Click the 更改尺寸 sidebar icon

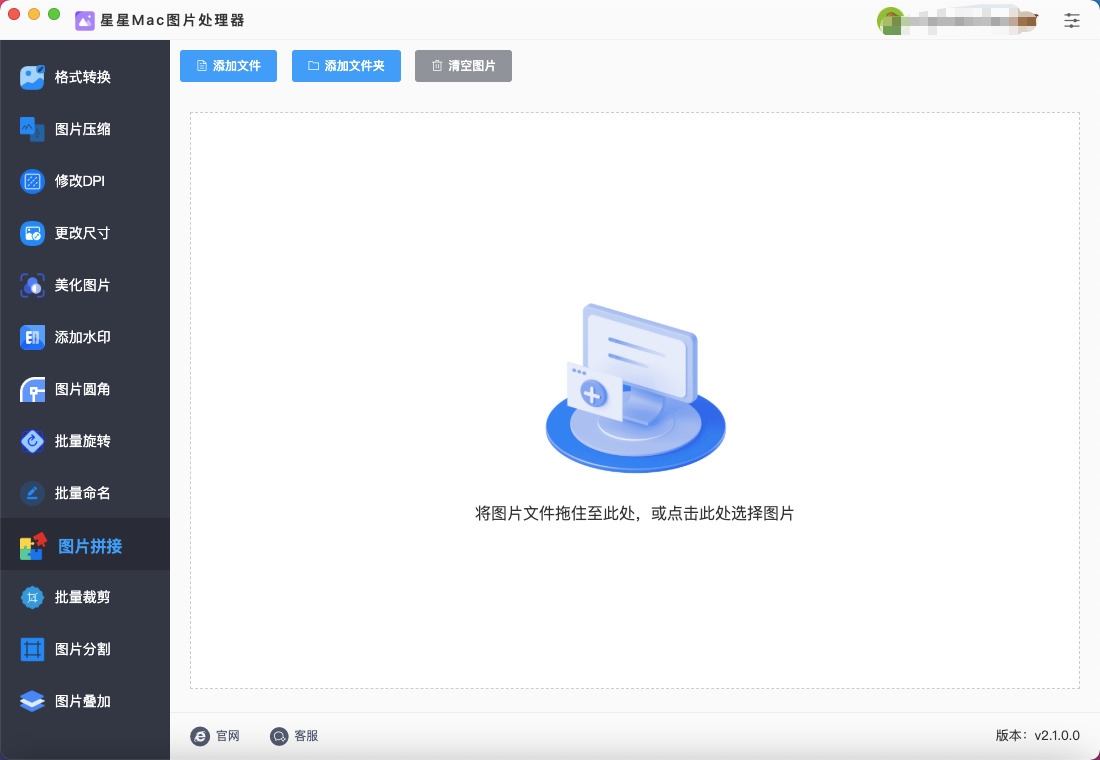click(32, 233)
